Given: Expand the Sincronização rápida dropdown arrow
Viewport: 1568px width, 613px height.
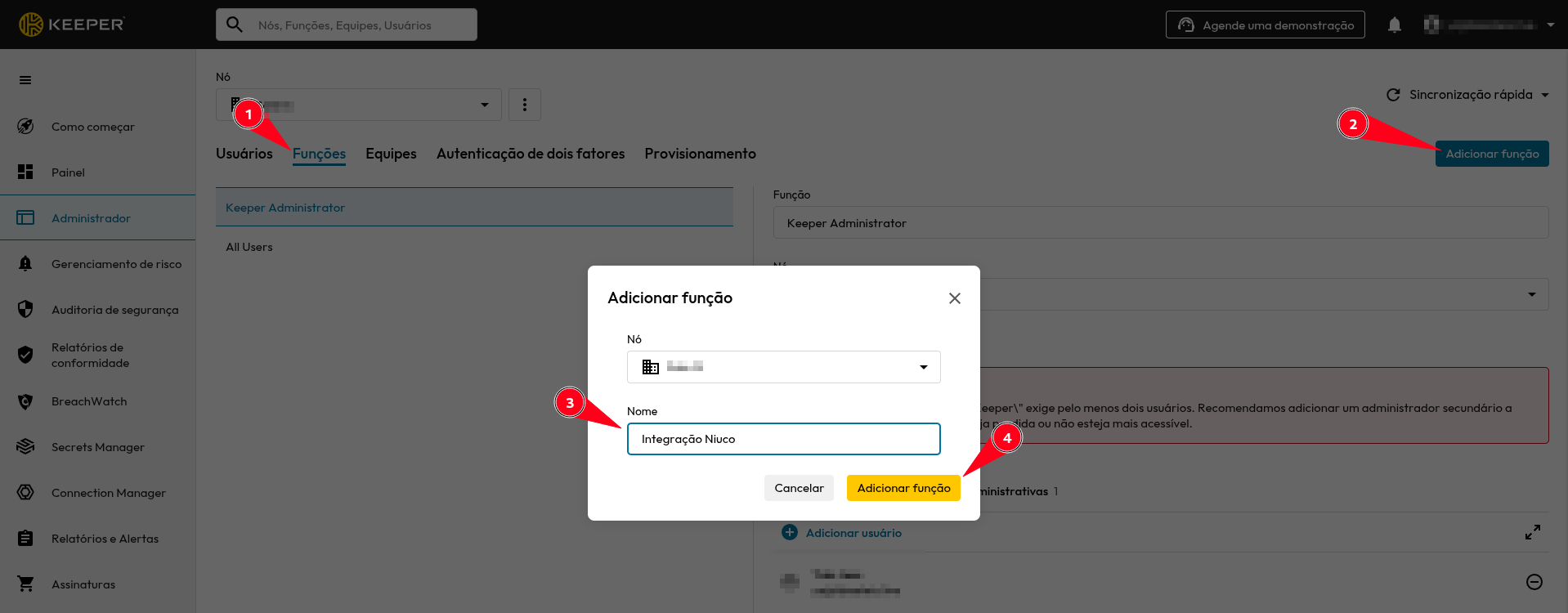Looking at the screenshot, I should coord(1545,95).
